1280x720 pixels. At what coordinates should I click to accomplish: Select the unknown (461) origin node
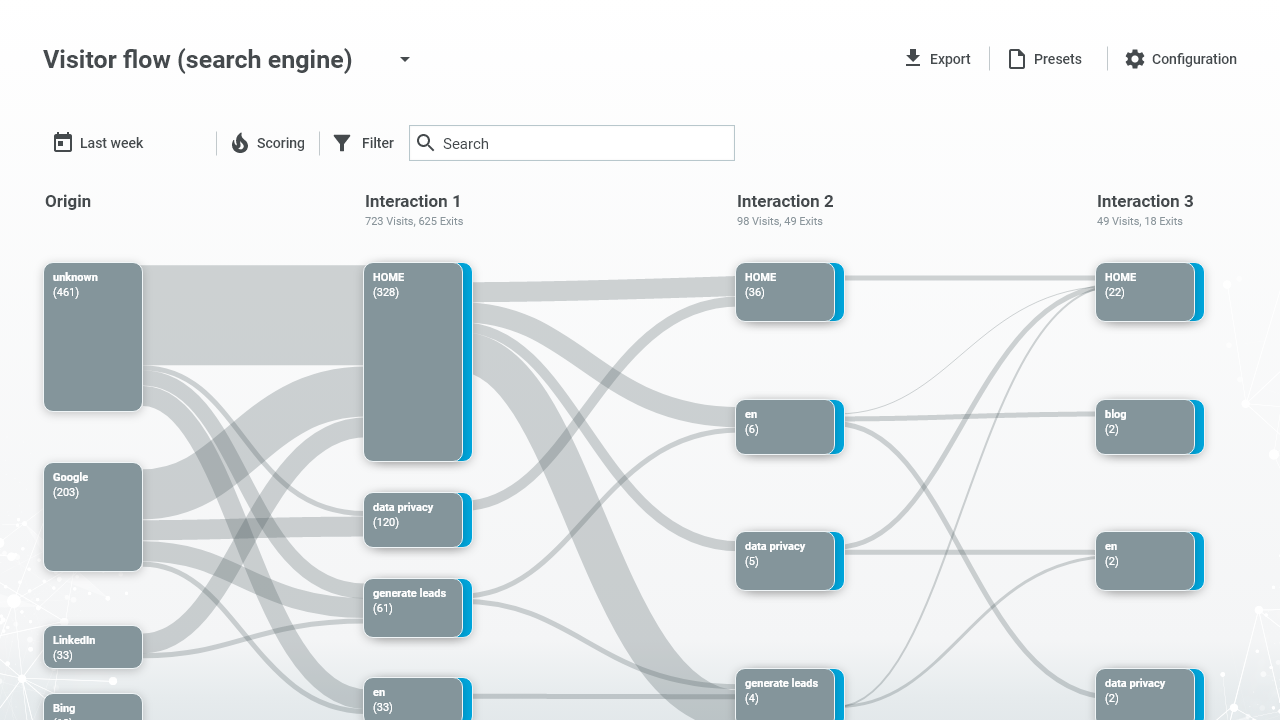coord(93,337)
